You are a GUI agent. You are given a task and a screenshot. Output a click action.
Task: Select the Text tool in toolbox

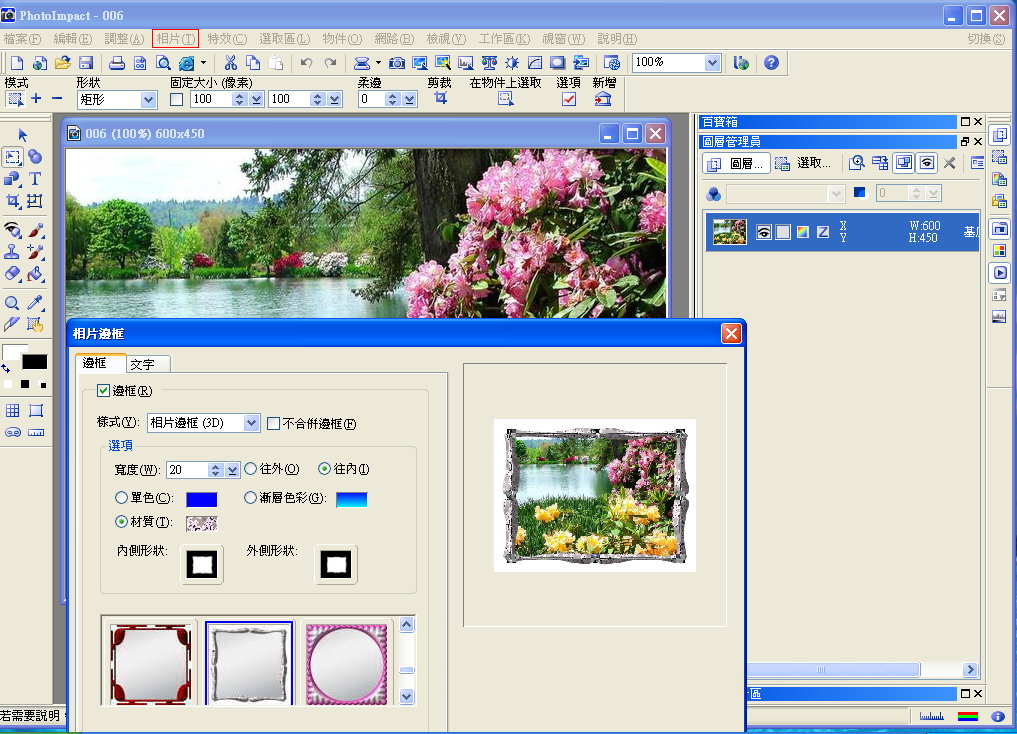(x=35, y=179)
